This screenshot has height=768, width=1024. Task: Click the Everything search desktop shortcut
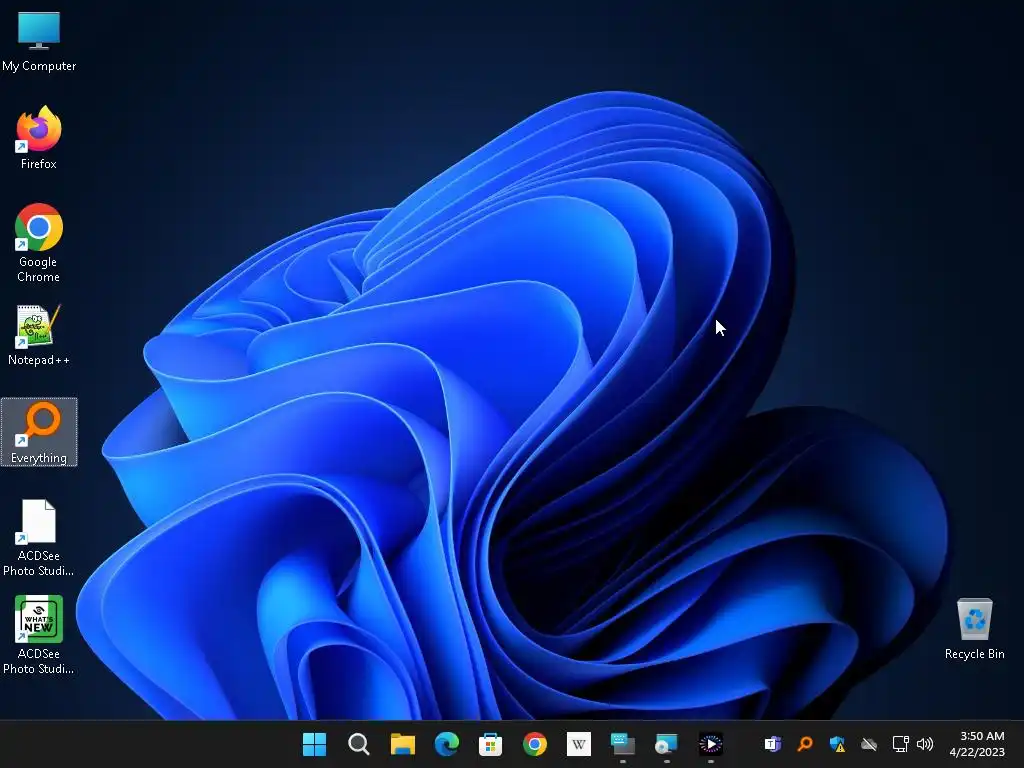pyautogui.click(x=39, y=432)
